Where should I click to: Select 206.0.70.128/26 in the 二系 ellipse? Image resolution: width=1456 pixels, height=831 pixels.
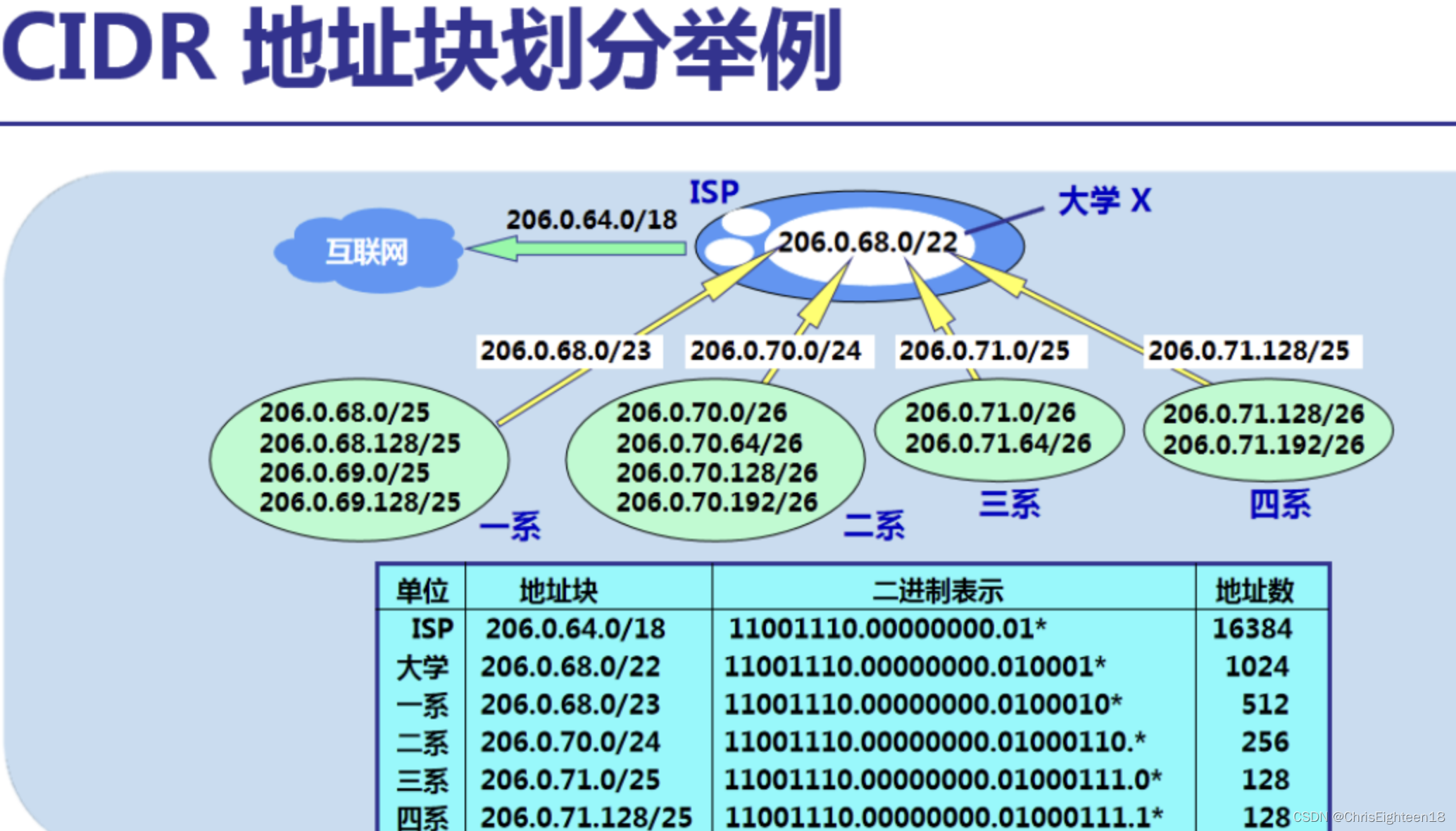717,473
